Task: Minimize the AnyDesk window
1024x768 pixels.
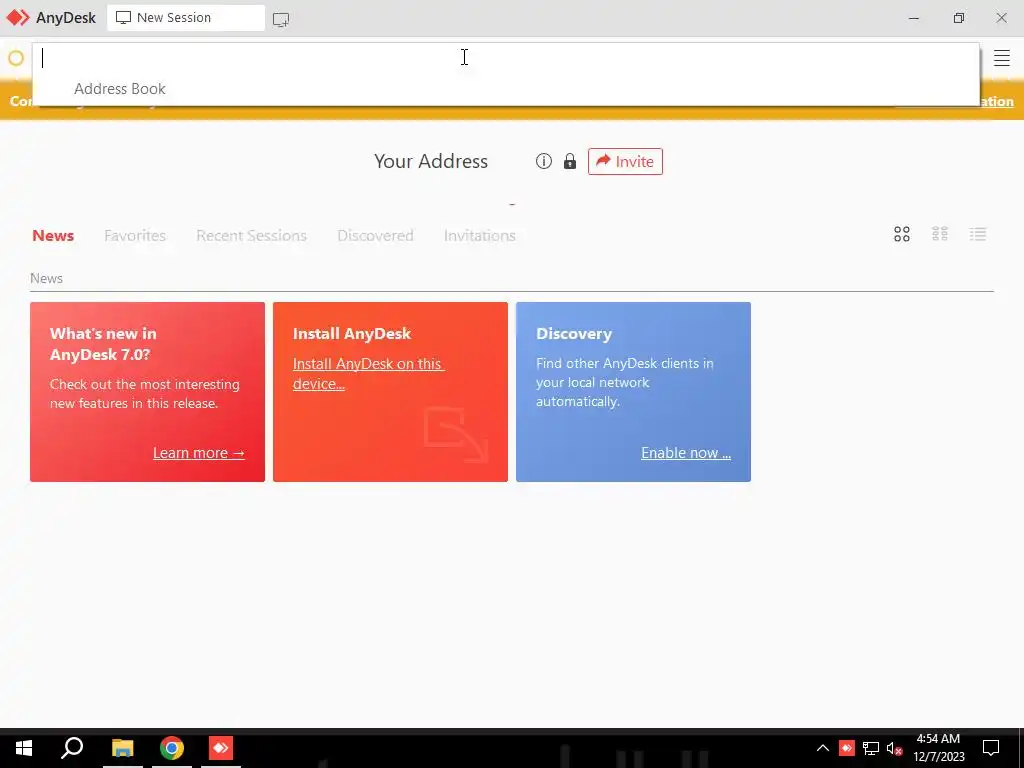Action: (x=914, y=18)
